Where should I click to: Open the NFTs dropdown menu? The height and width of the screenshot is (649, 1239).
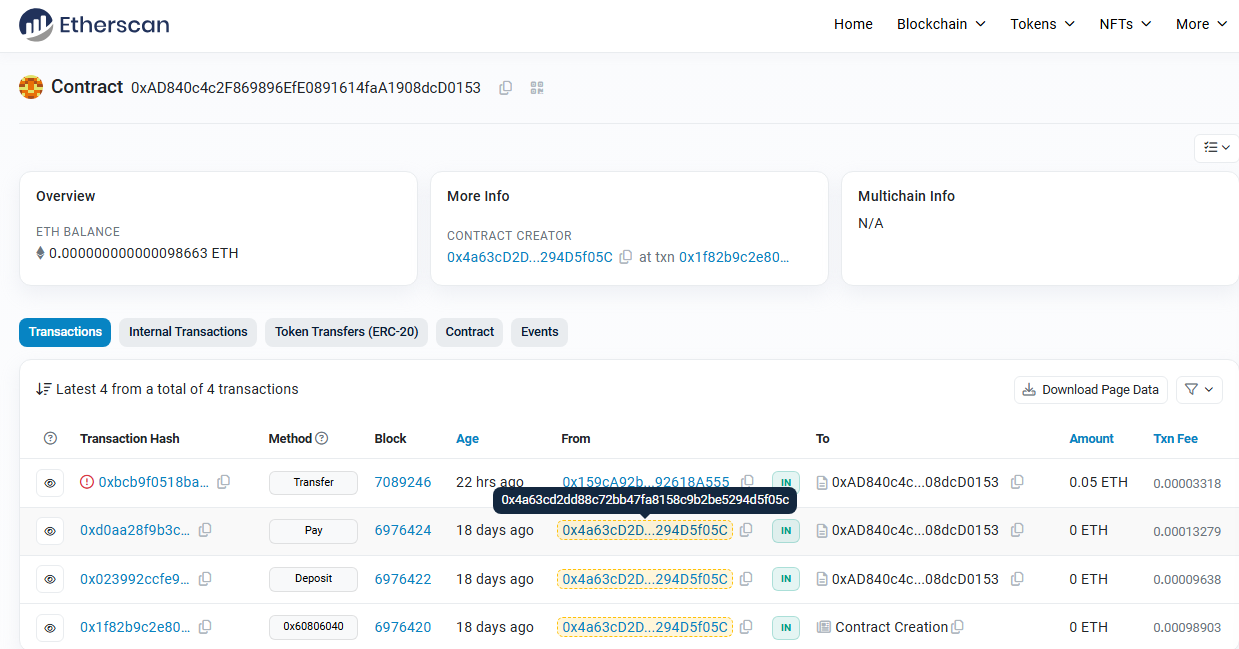point(1125,24)
